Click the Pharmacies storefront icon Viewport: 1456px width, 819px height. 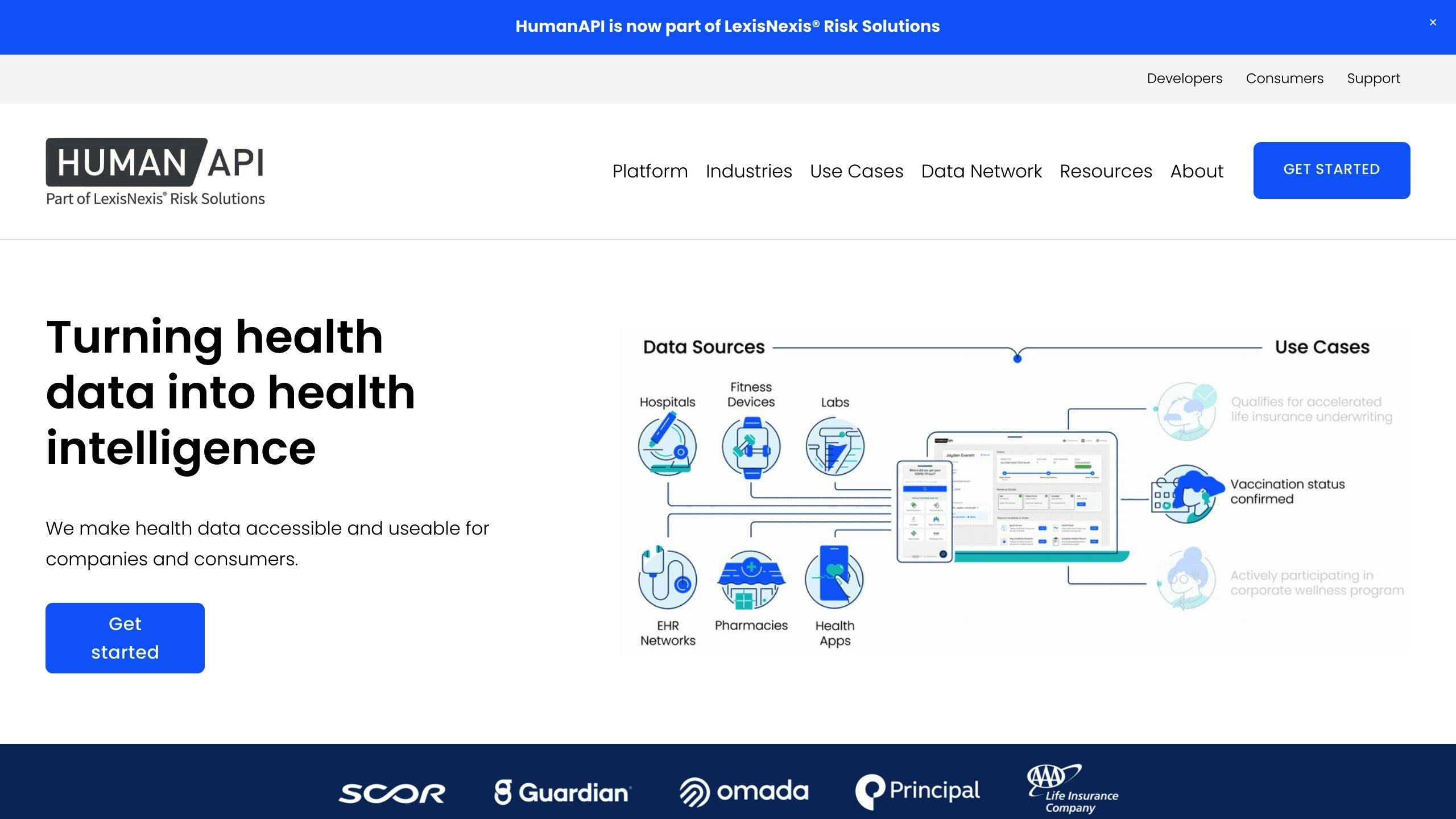click(751, 579)
